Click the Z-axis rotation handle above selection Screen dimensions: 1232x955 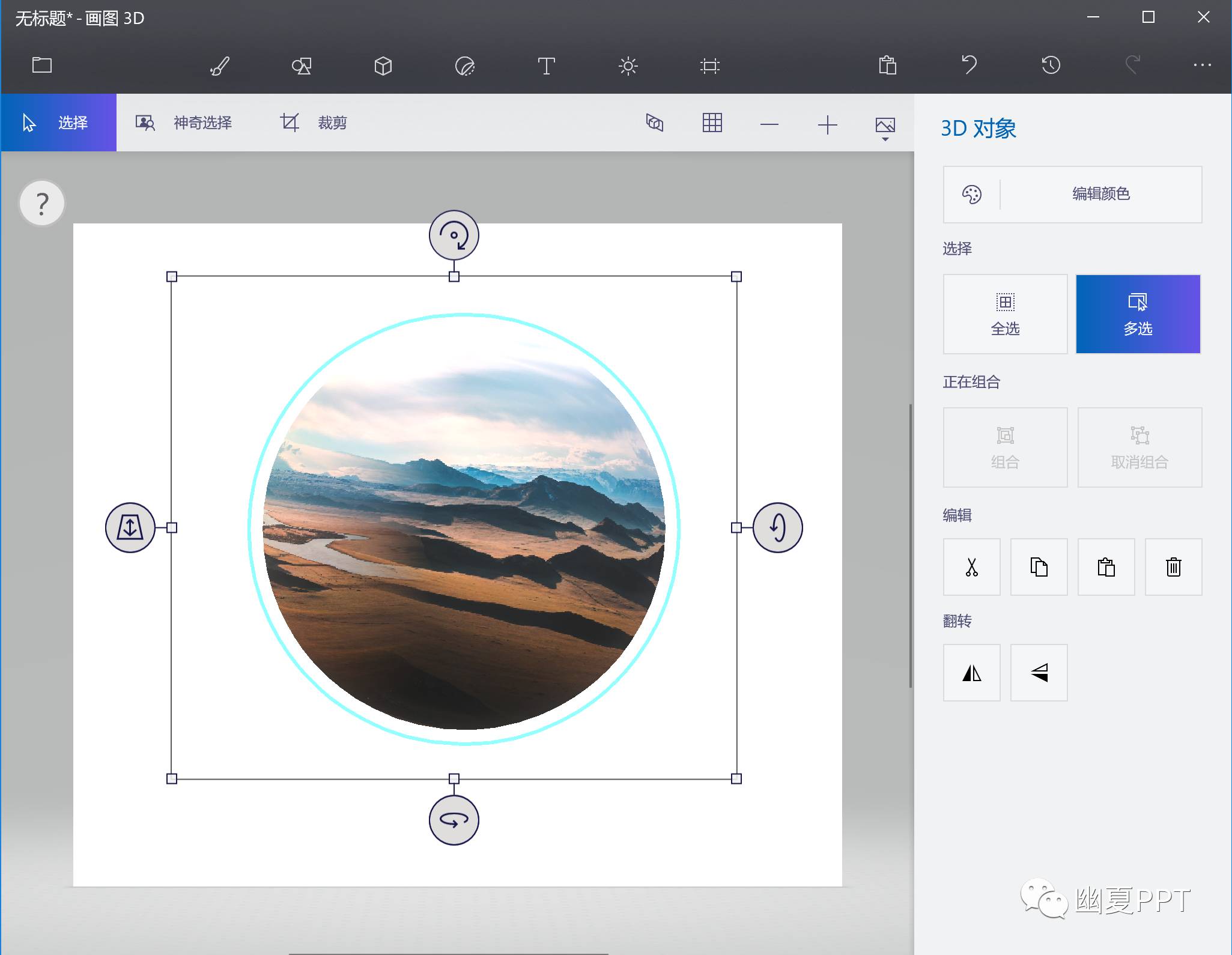(454, 235)
